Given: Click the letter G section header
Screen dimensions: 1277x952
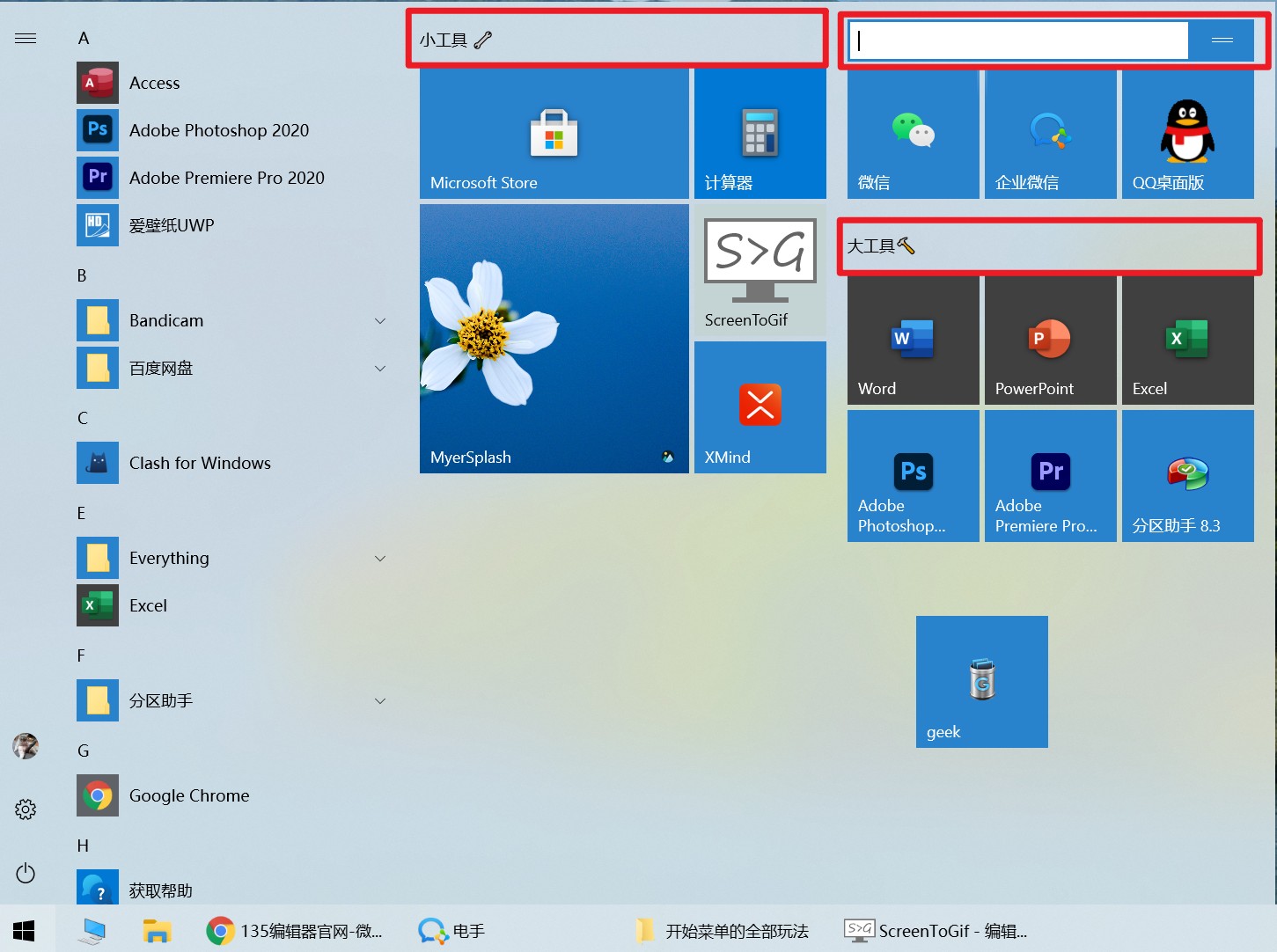Looking at the screenshot, I should (x=84, y=751).
